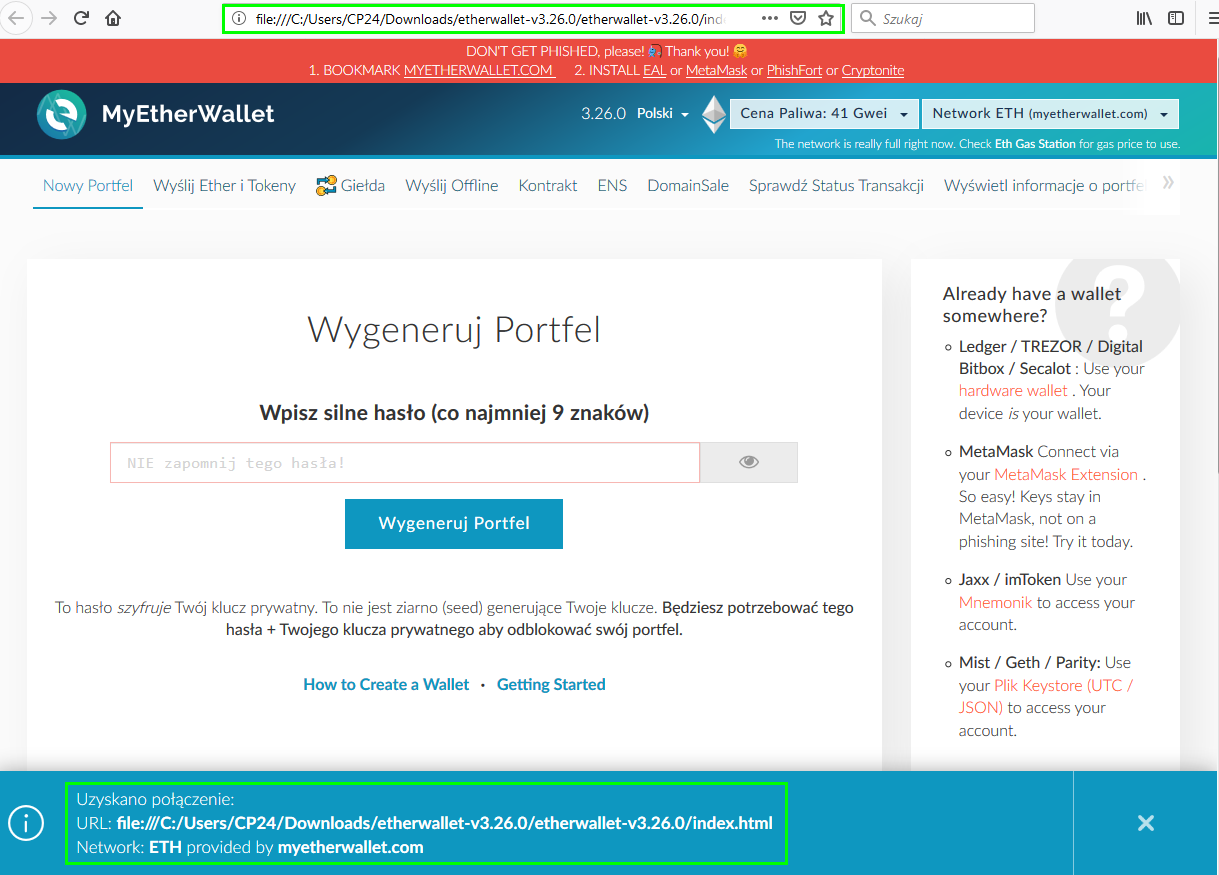Save page with the Pocket icon
Viewport: 1219px width, 875px height.
point(797,18)
